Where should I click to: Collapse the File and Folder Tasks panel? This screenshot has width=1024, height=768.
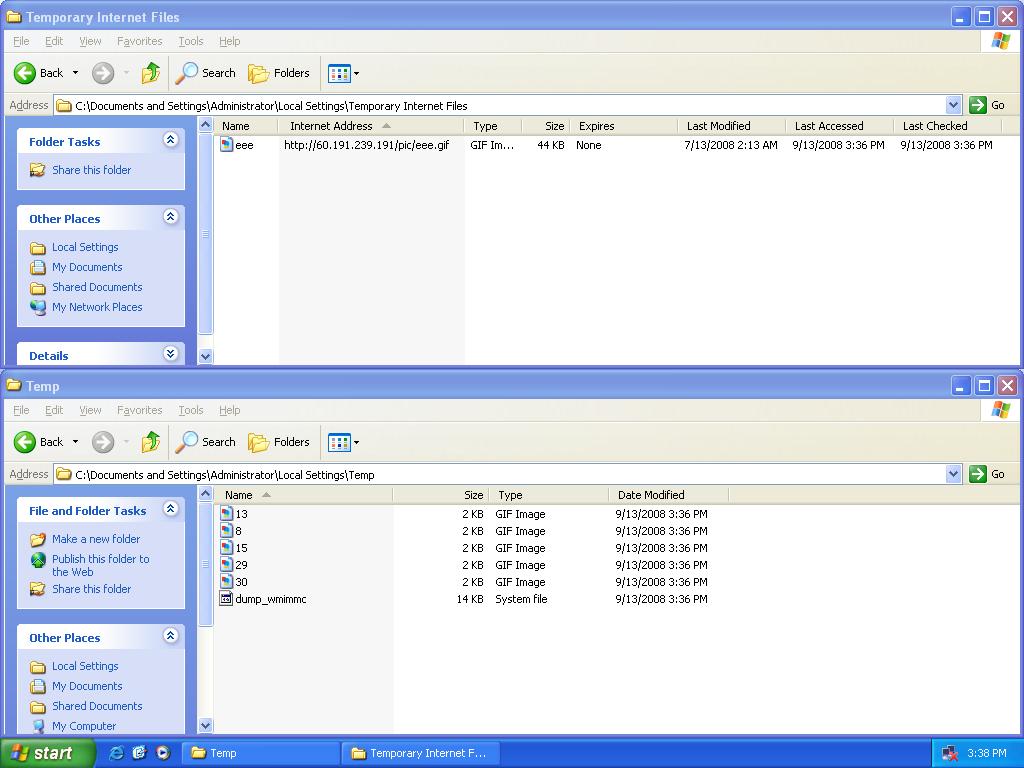click(170, 510)
